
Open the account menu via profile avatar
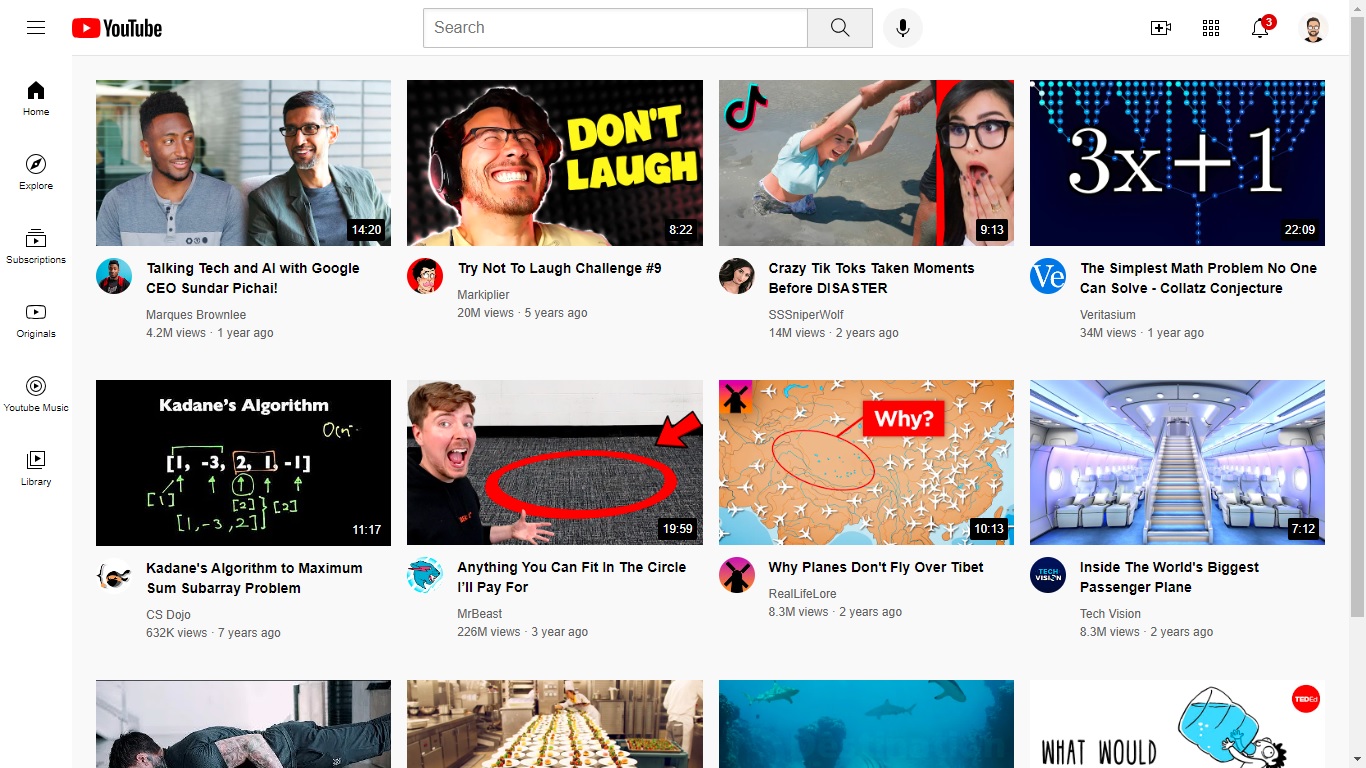pos(1313,28)
